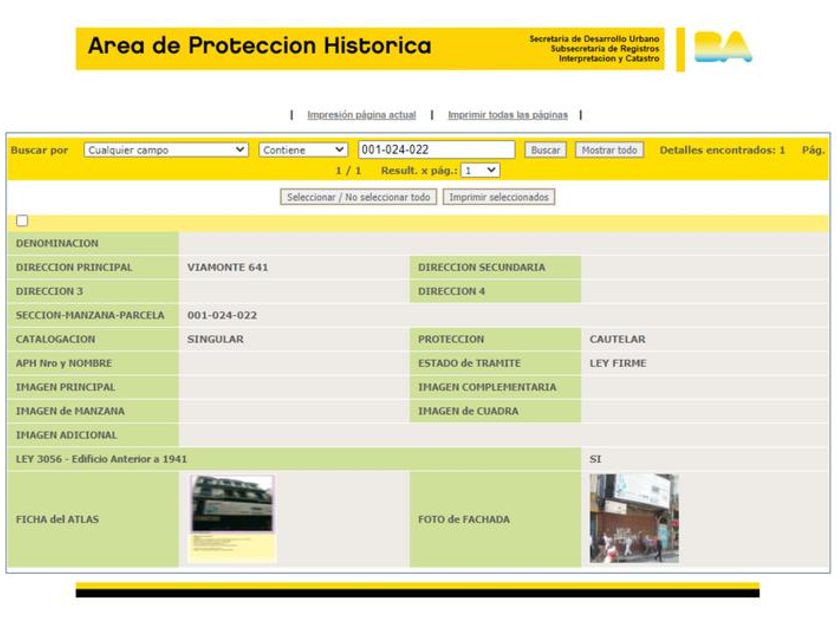This screenshot has width=840, height=630.
Task: Click the search text box containing 001-024-022
Action: [x=436, y=150]
